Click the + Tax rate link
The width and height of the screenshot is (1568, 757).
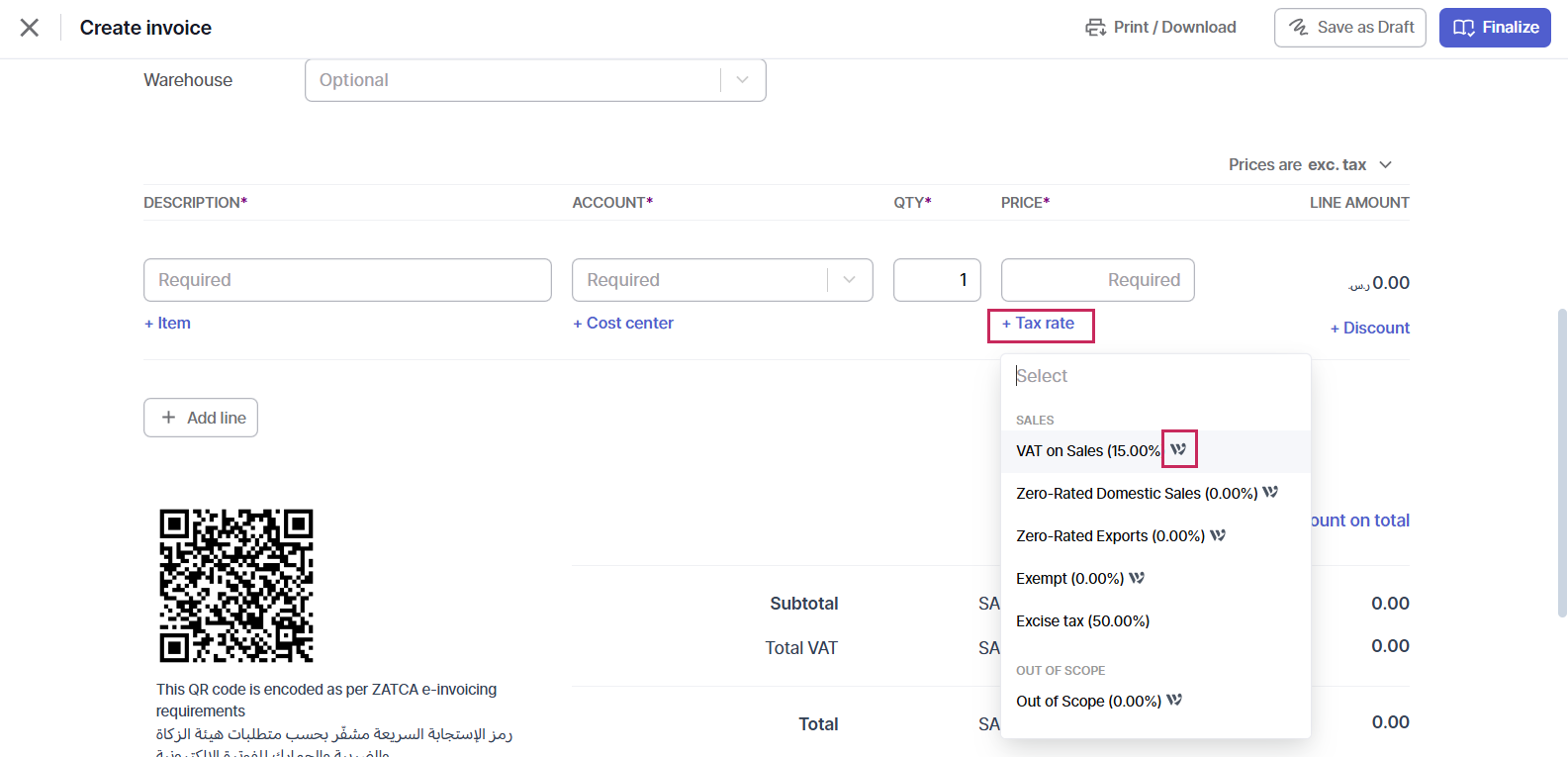1039,324
